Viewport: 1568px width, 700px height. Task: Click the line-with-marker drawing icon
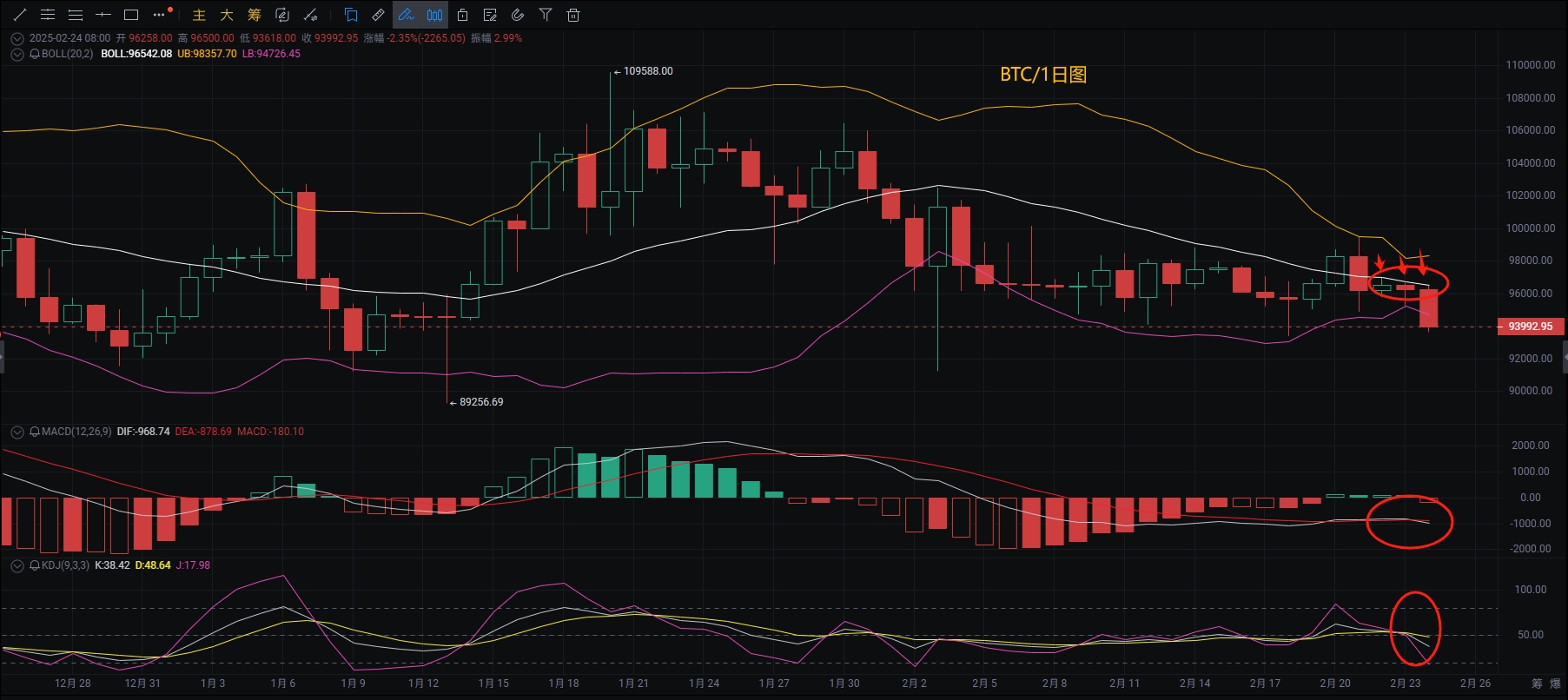(310, 15)
